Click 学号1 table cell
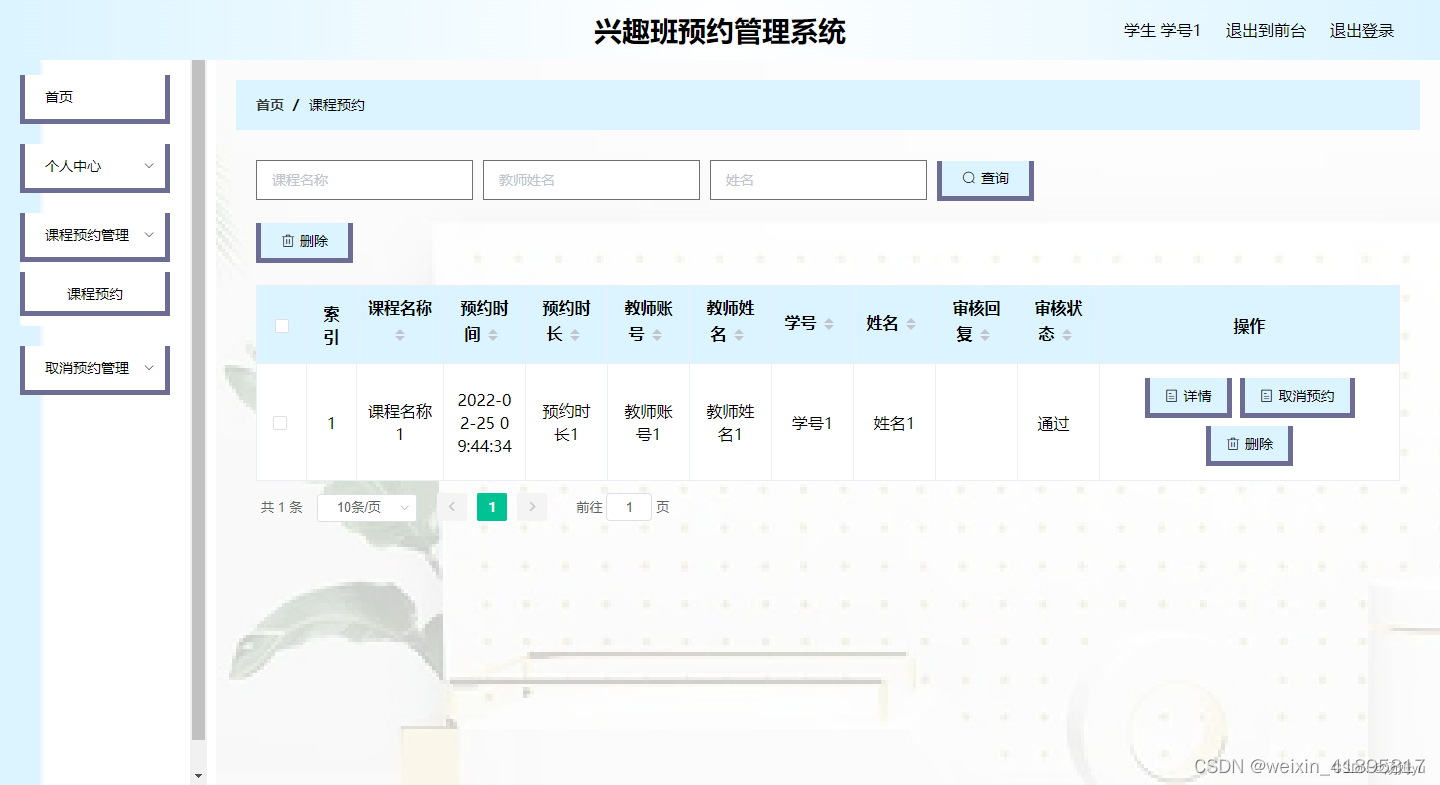The height and width of the screenshot is (785, 1440). (813, 423)
